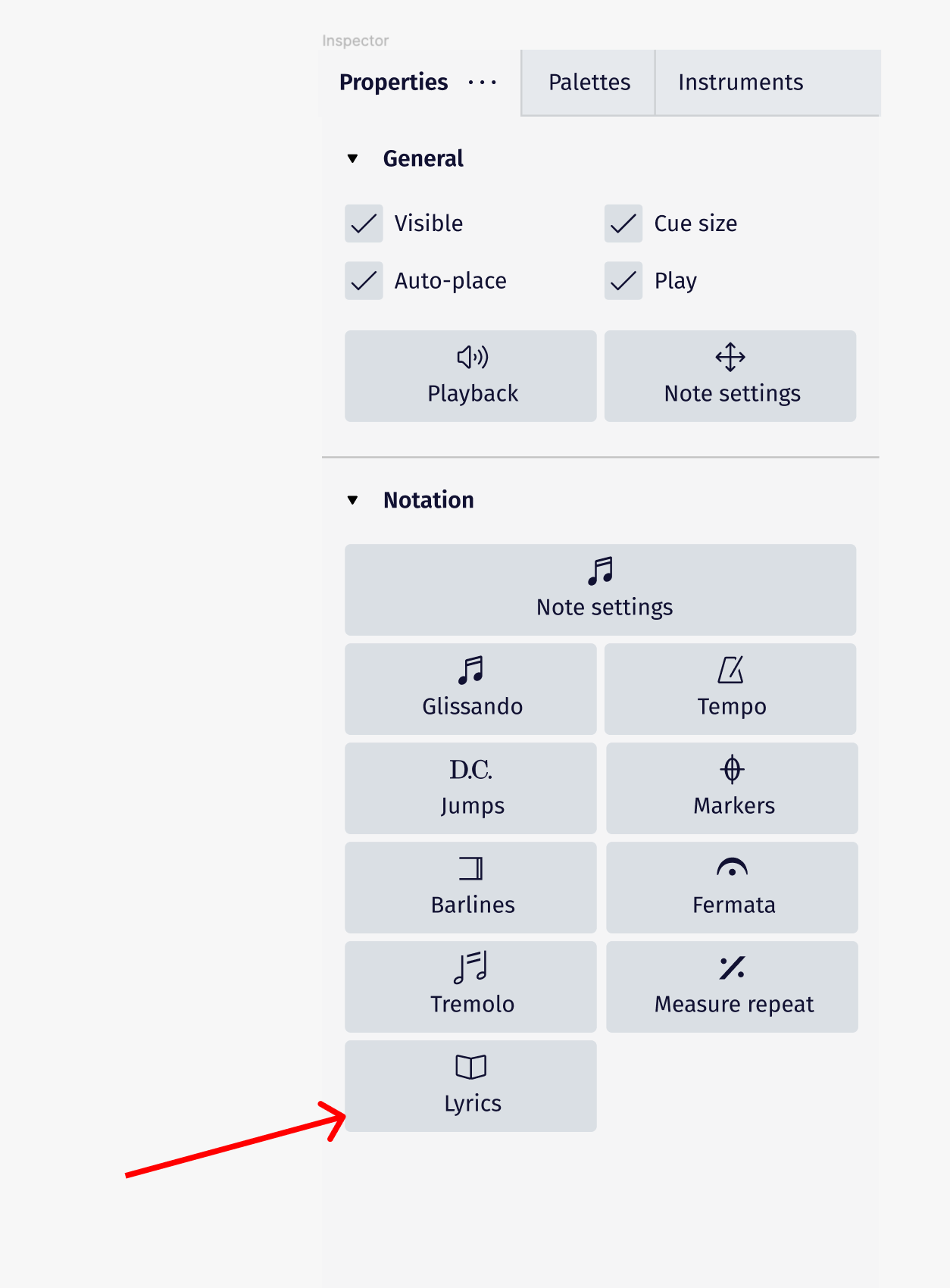
Task: Toggle the Auto-place checkbox
Action: 364,281
